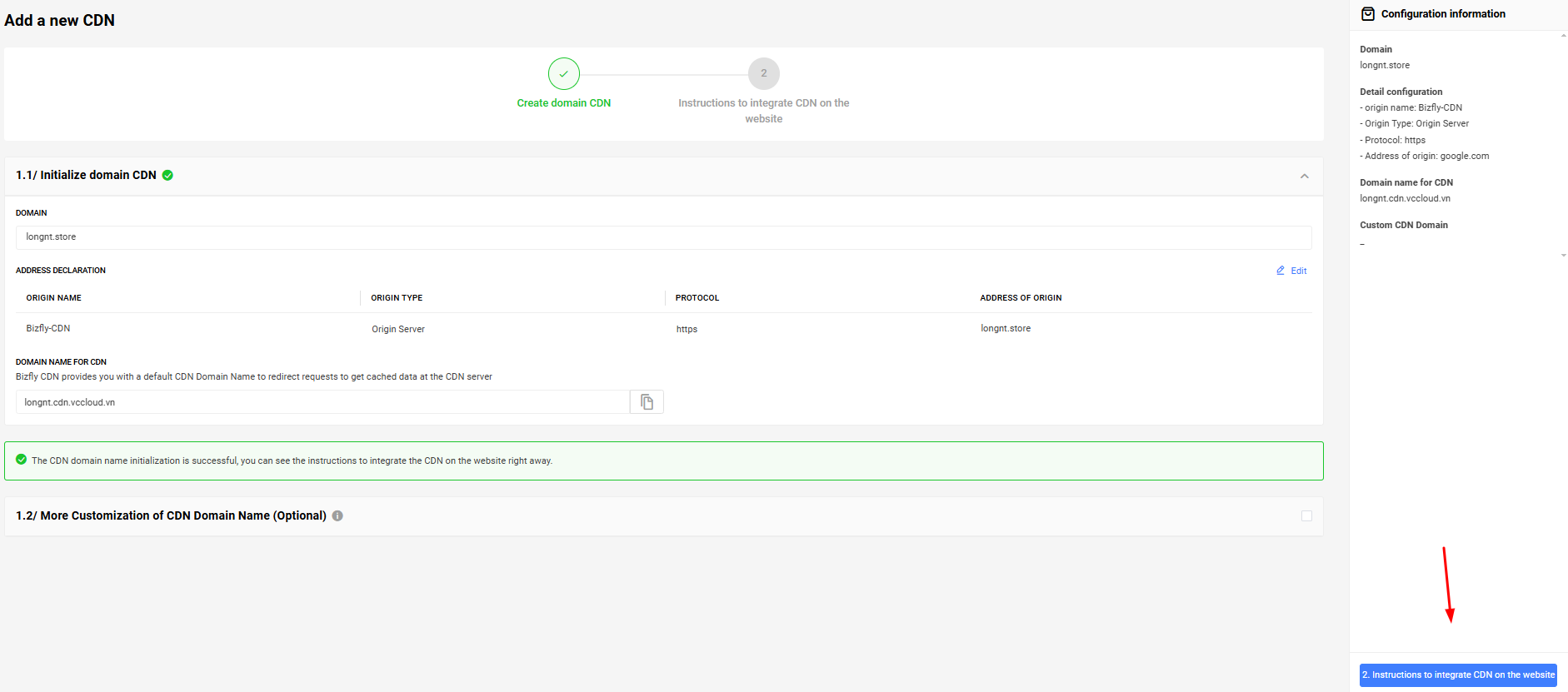1568x692 pixels.
Task: Click the Domain name for CDN heading in panel
Action: [x=1406, y=182]
